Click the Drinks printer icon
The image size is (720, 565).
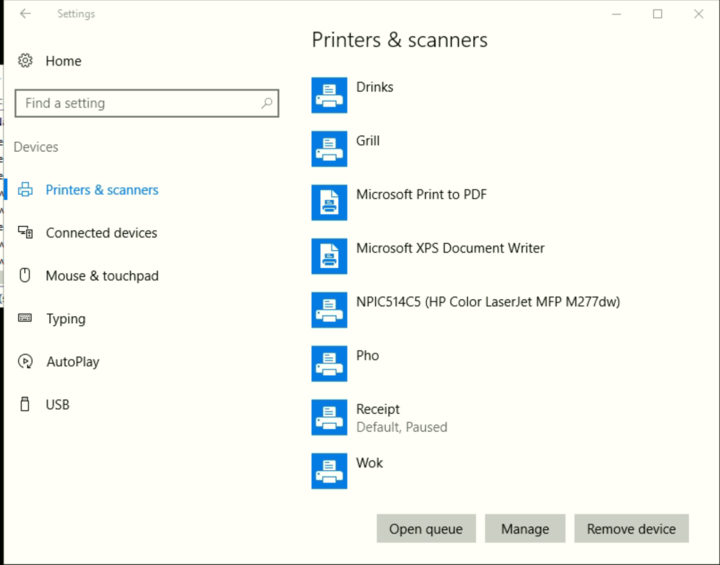point(329,95)
